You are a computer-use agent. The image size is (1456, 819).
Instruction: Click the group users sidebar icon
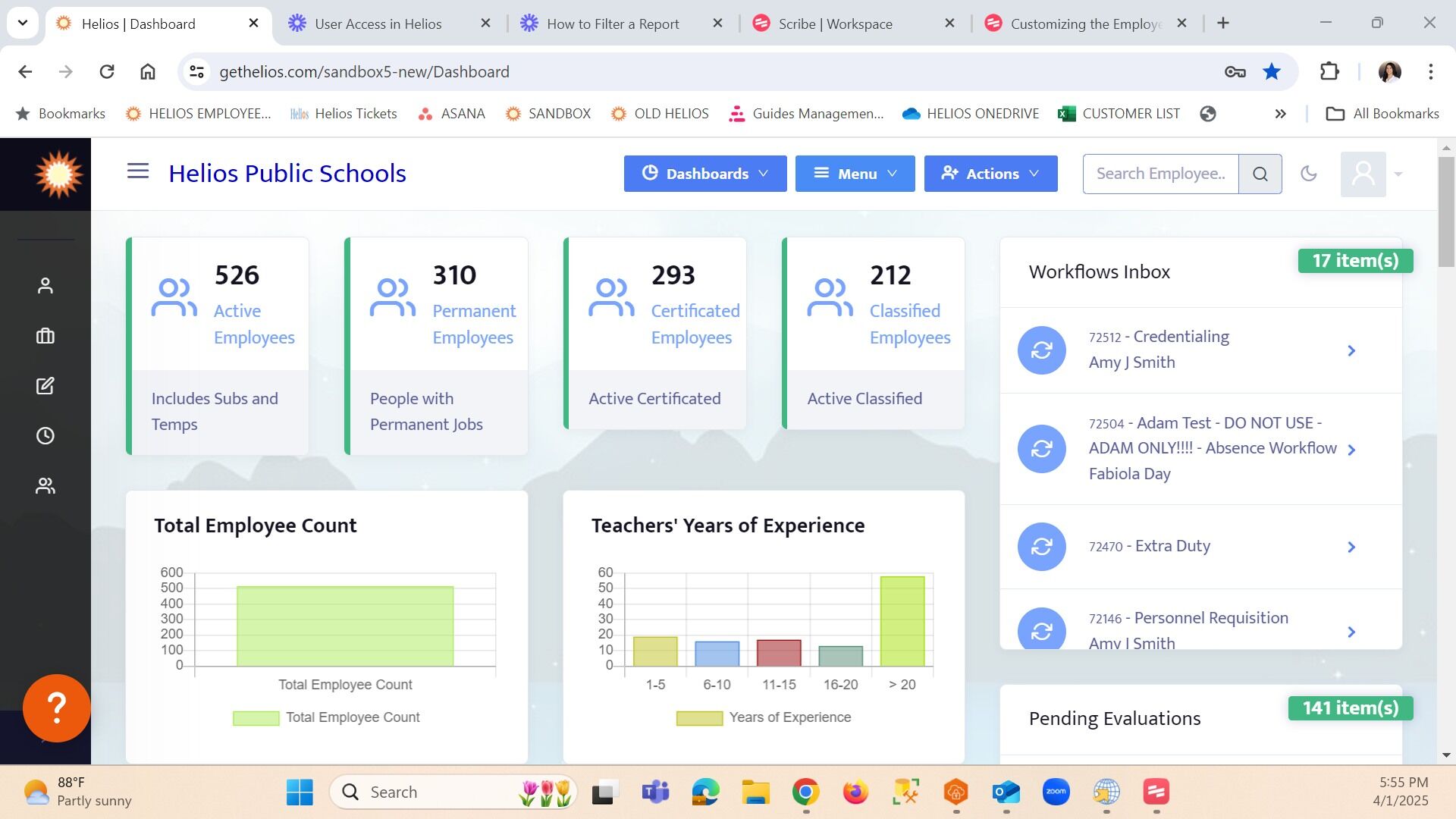click(x=45, y=486)
